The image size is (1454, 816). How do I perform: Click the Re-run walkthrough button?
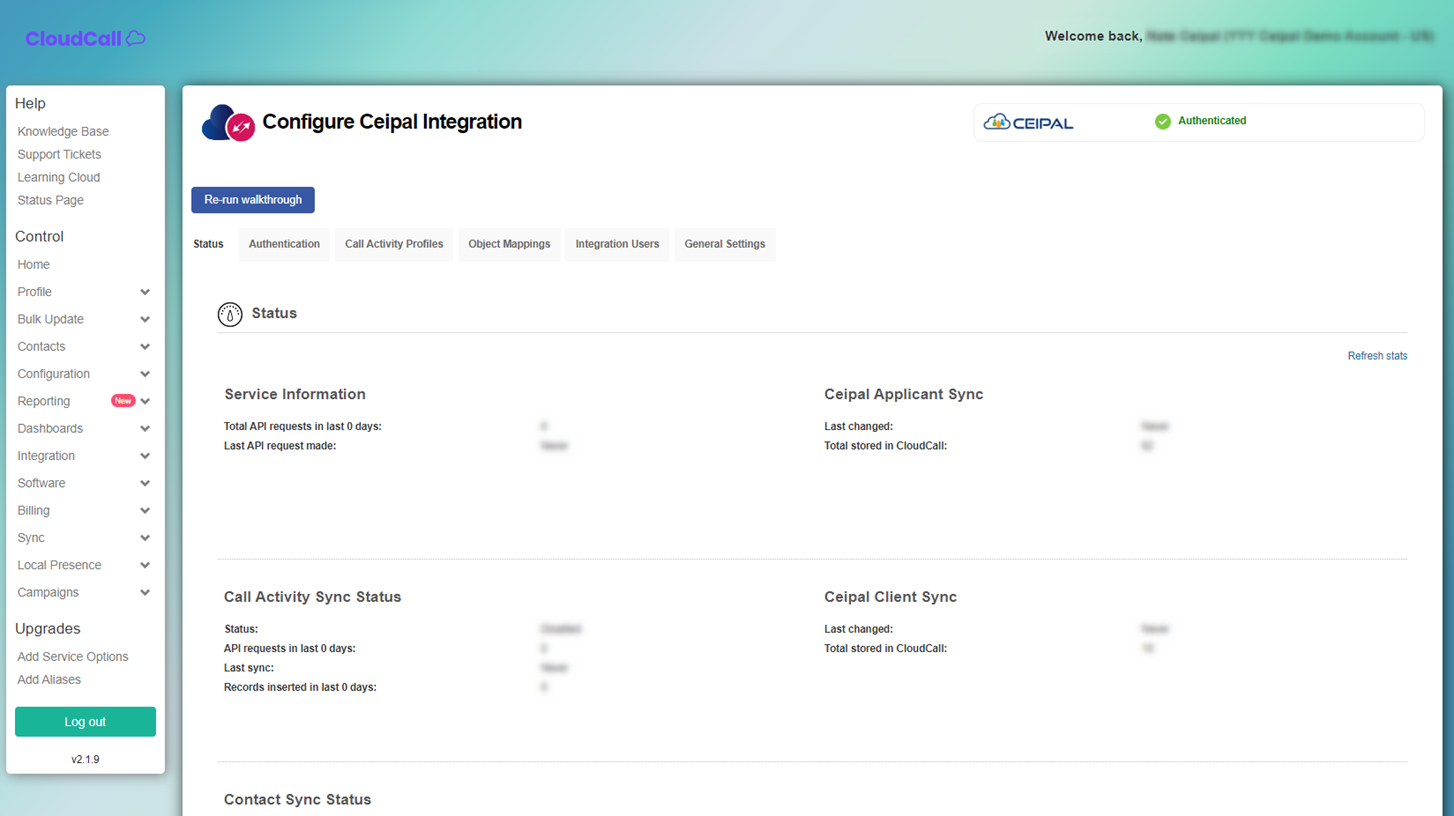pyautogui.click(x=253, y=200)
